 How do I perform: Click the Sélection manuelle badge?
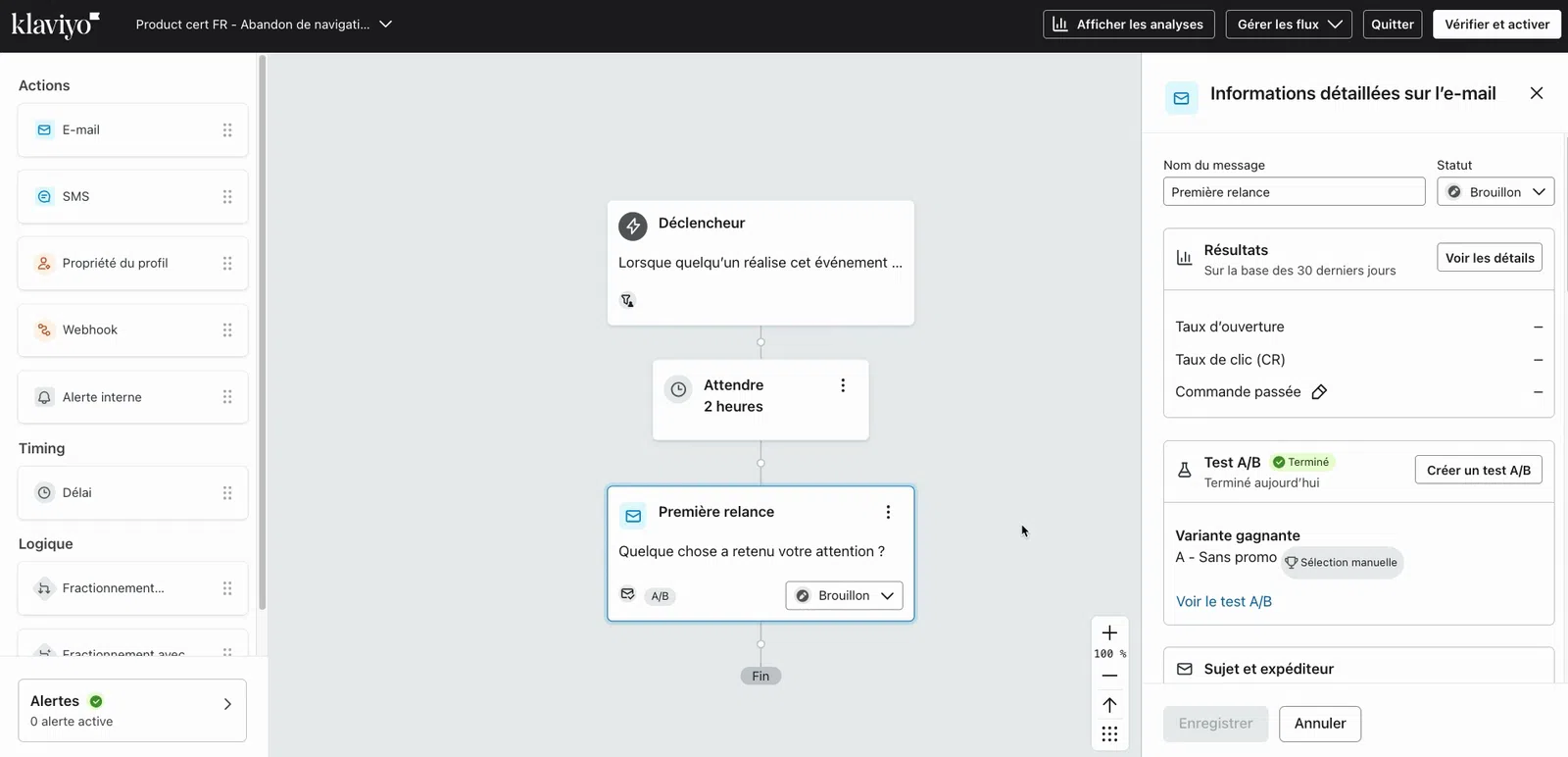1342,563
